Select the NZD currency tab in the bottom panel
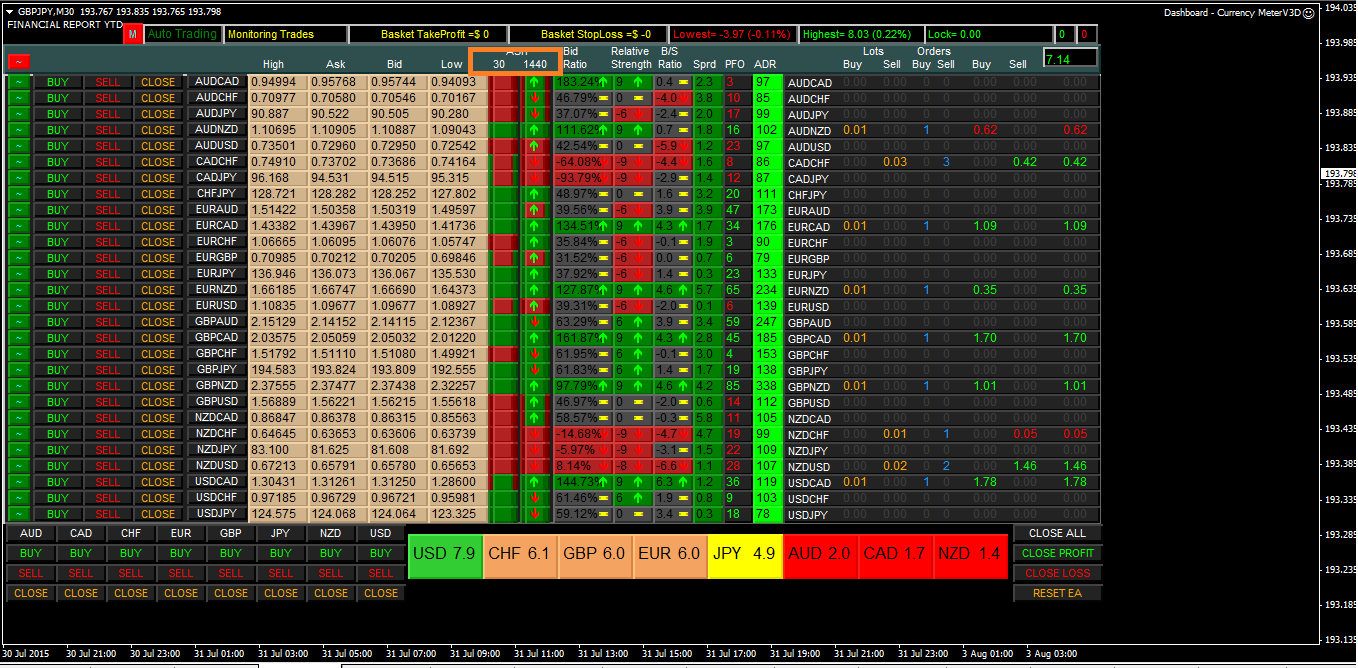 click(x=331, y=533)
